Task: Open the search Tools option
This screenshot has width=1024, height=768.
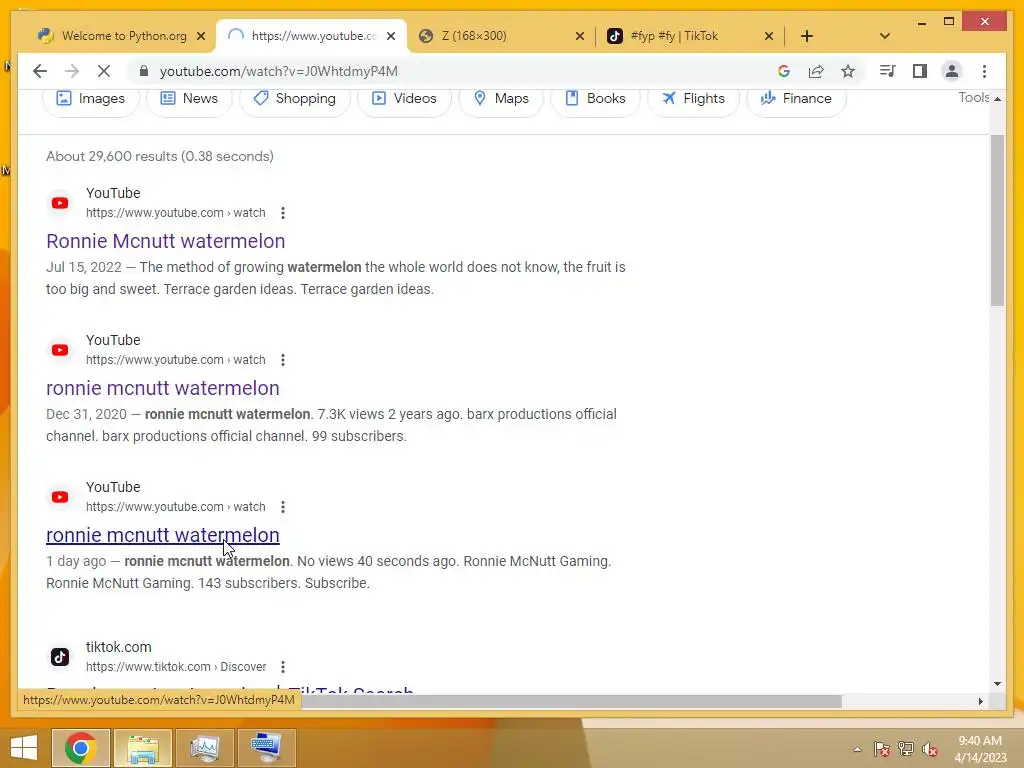Action: point(974,97)
